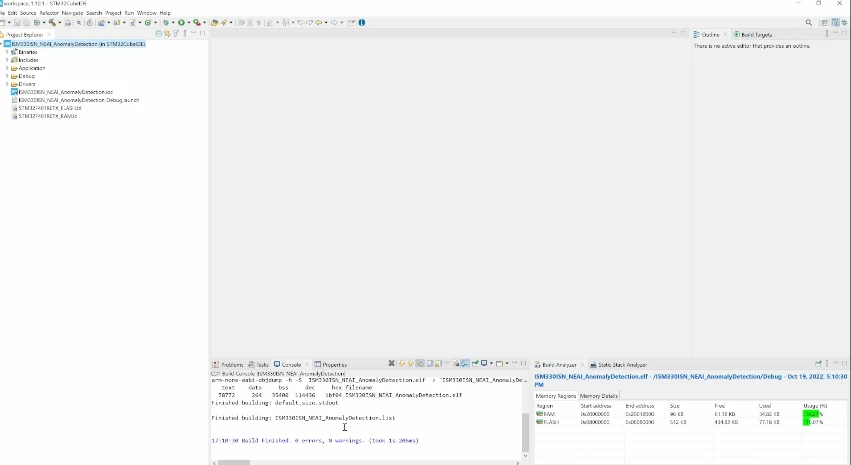Click the Project Explorer filter icon
851x465 pixels.
[176, 34]
